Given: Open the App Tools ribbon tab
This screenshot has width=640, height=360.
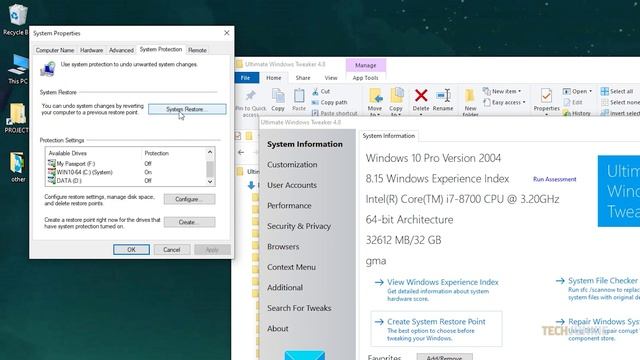Looking at the screenshot, I should (x=366, y=78).
